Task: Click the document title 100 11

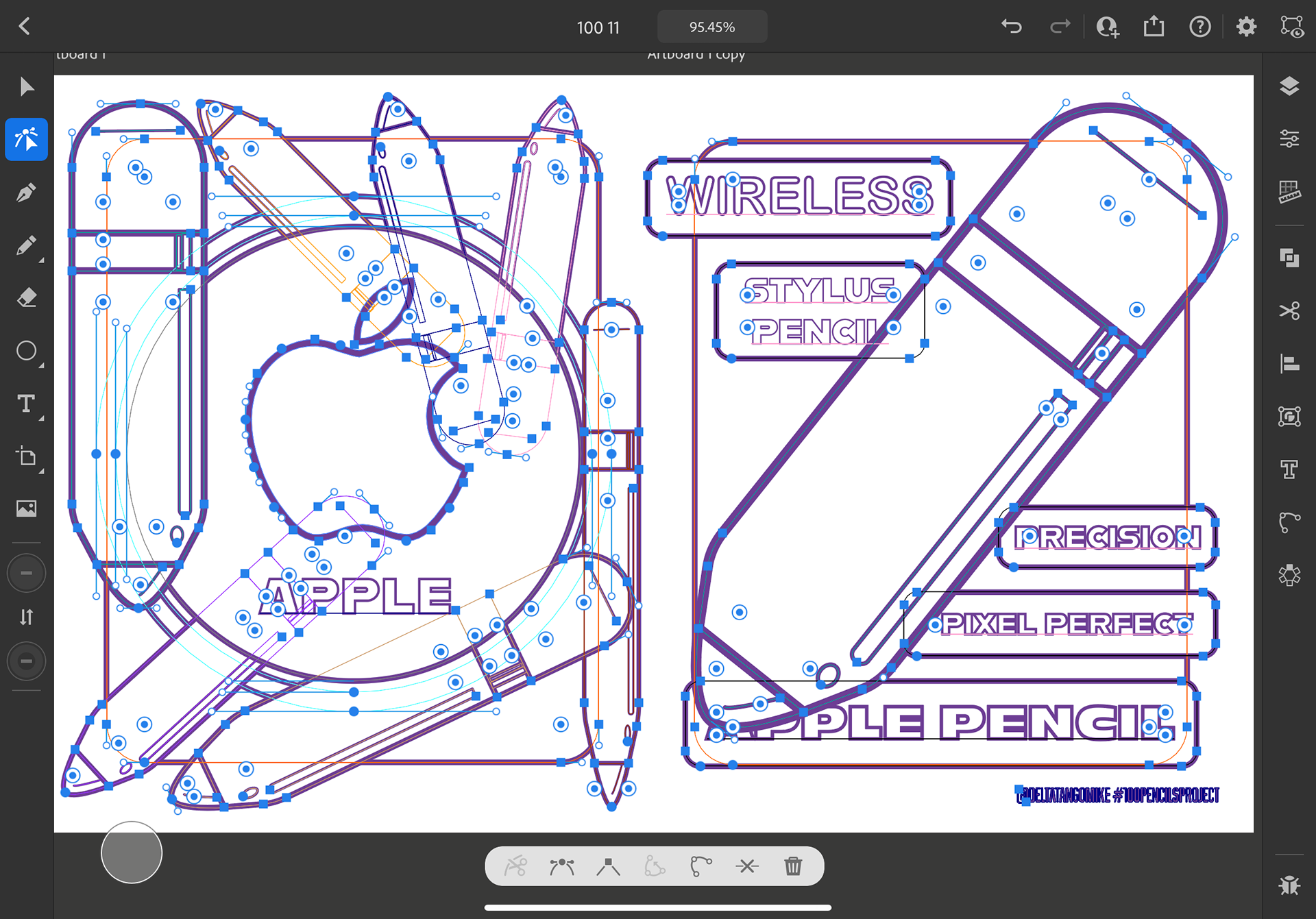Action: (x=598, y=27)
